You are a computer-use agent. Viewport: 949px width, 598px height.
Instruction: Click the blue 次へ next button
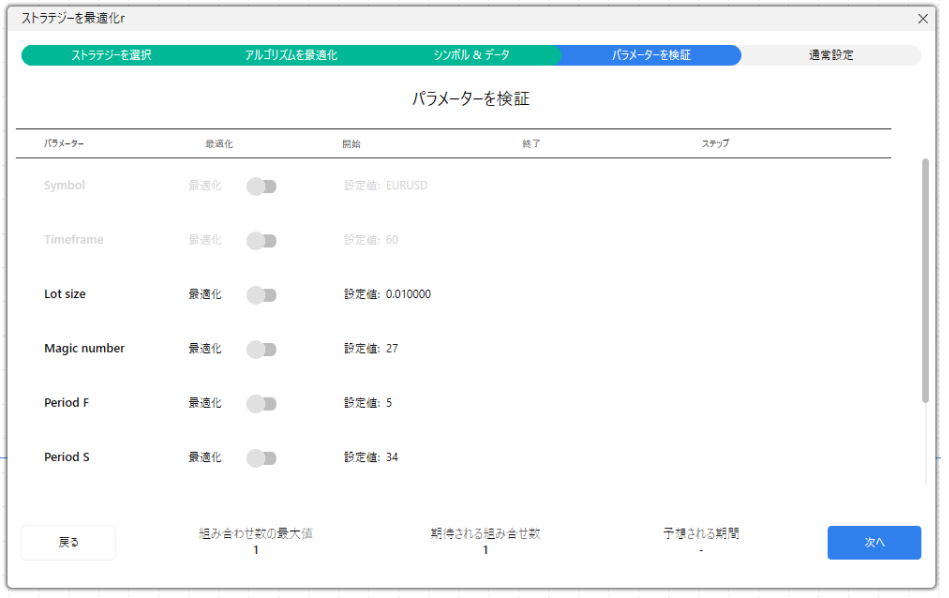pos(874,542)
